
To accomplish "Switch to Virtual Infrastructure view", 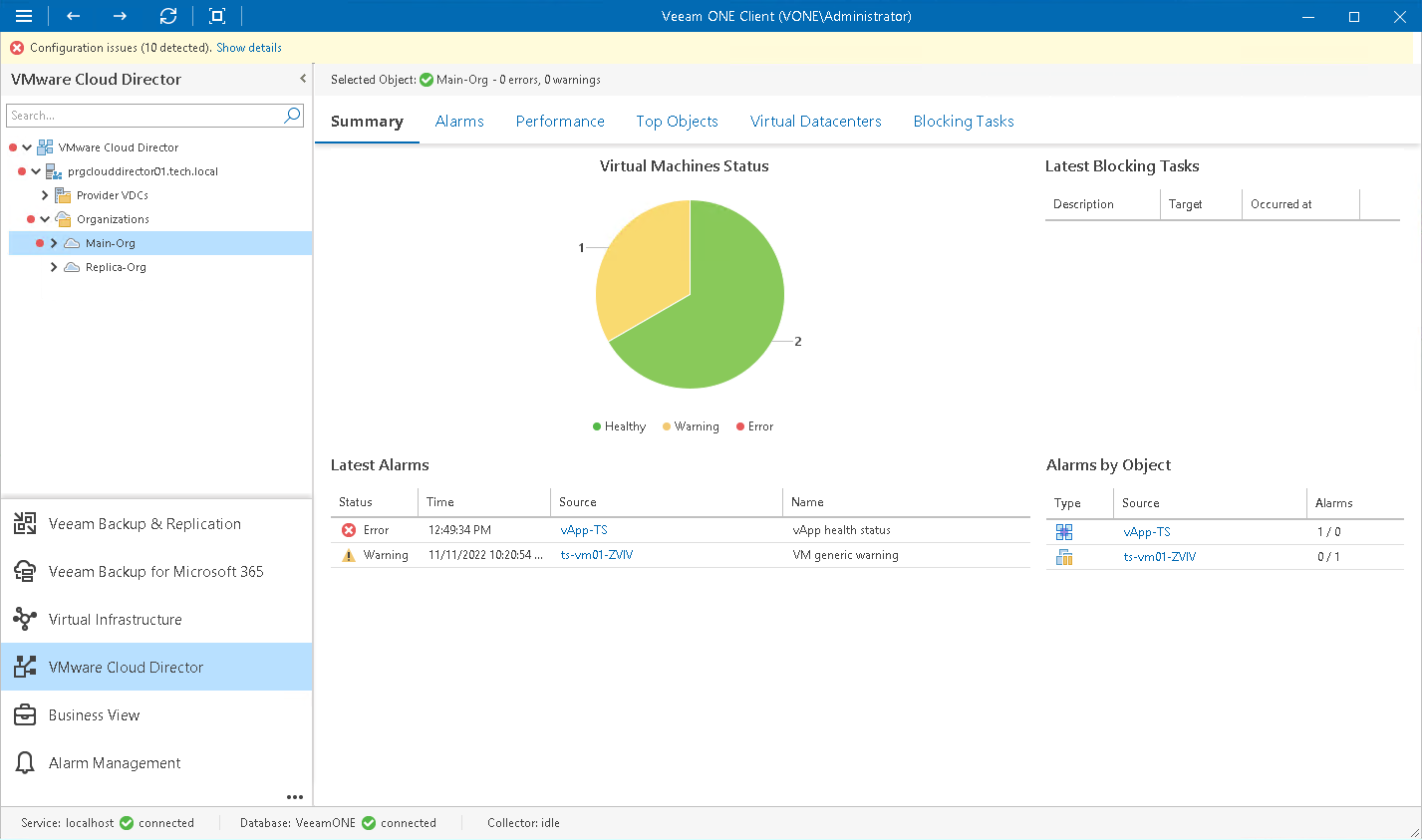I will [x=115, y=620].
